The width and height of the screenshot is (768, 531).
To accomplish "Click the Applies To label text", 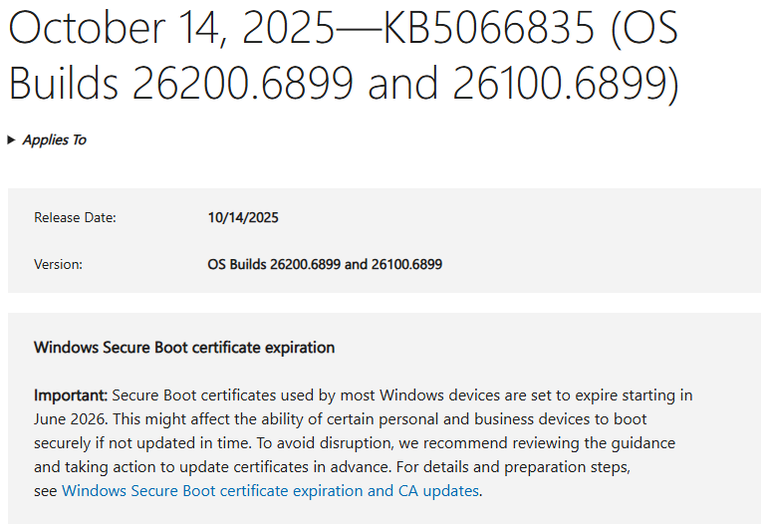I will click(54, 140).
